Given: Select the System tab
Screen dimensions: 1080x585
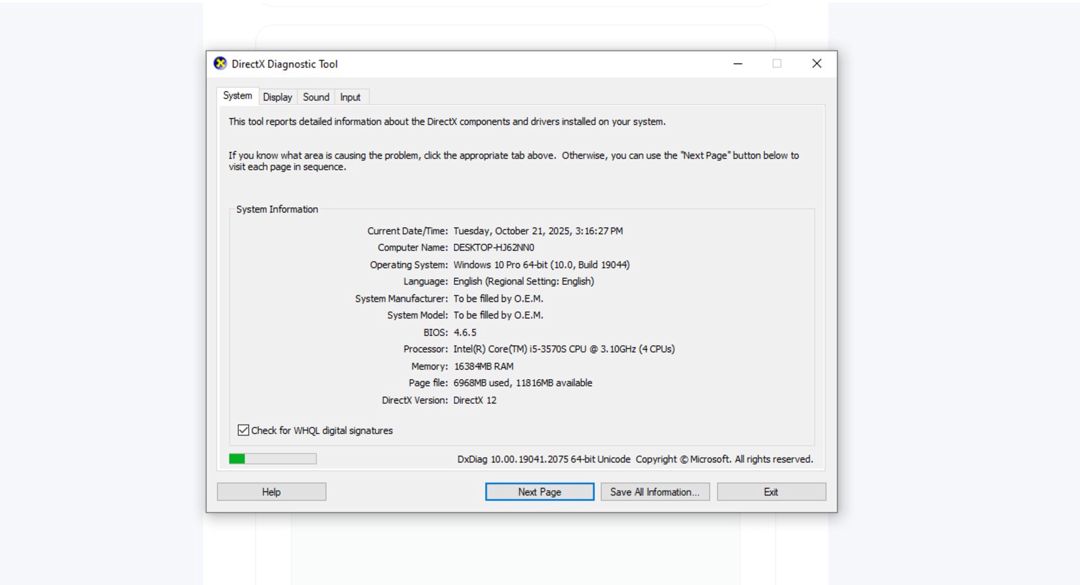Looking at the screenshot, I should pyautogui.click(x=238, y=96).
